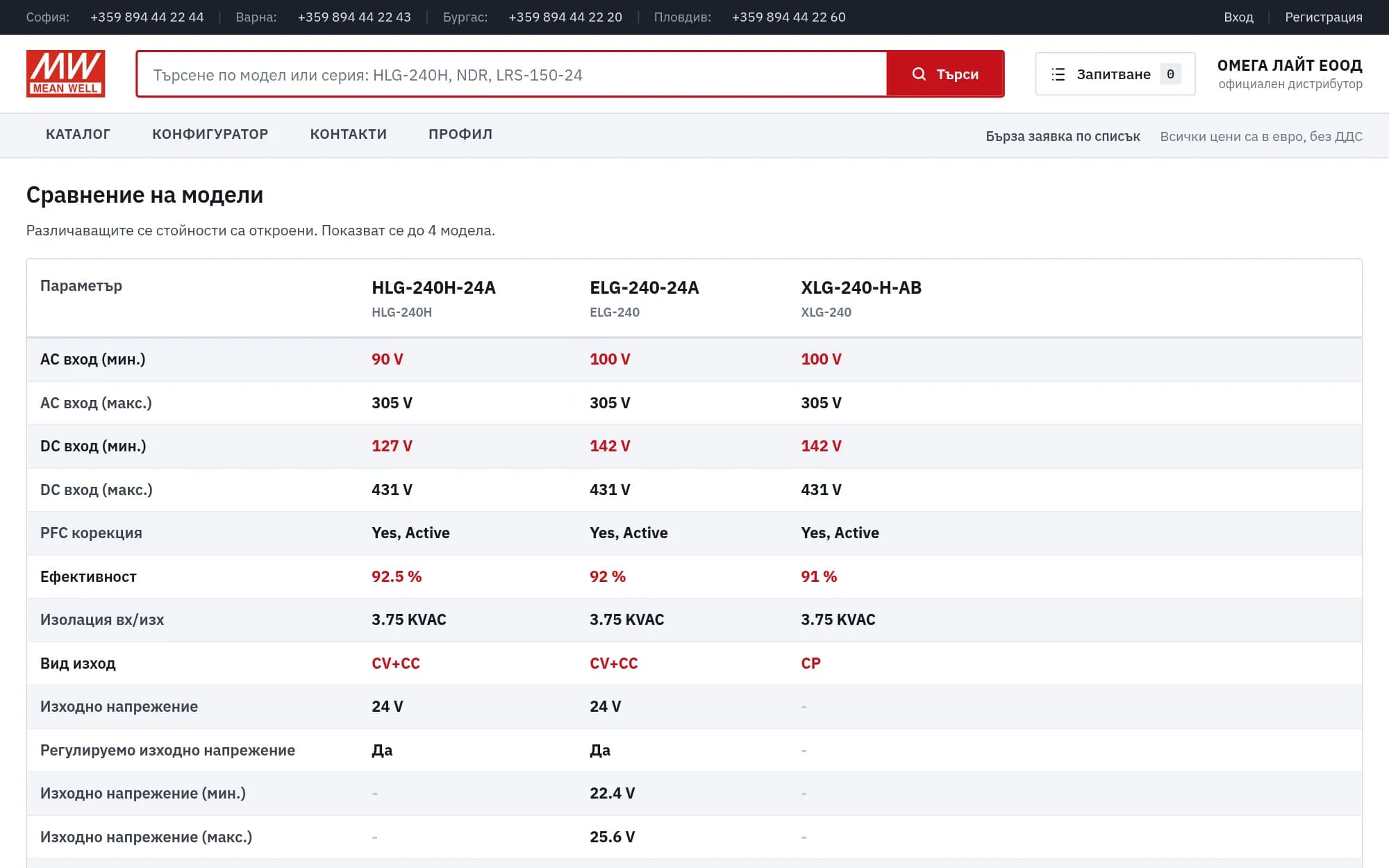
Task: Click the Регистрация link
Action: pyautogui.click(x=1323, y=17)
